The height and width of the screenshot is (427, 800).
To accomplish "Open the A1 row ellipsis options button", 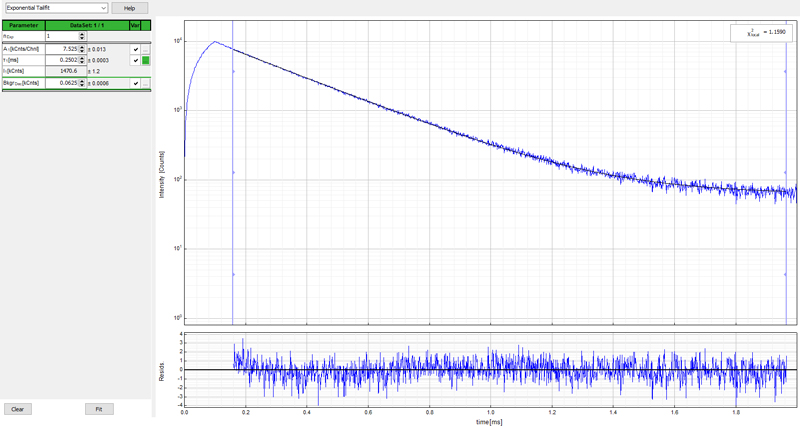I will [x=145, y=49].
